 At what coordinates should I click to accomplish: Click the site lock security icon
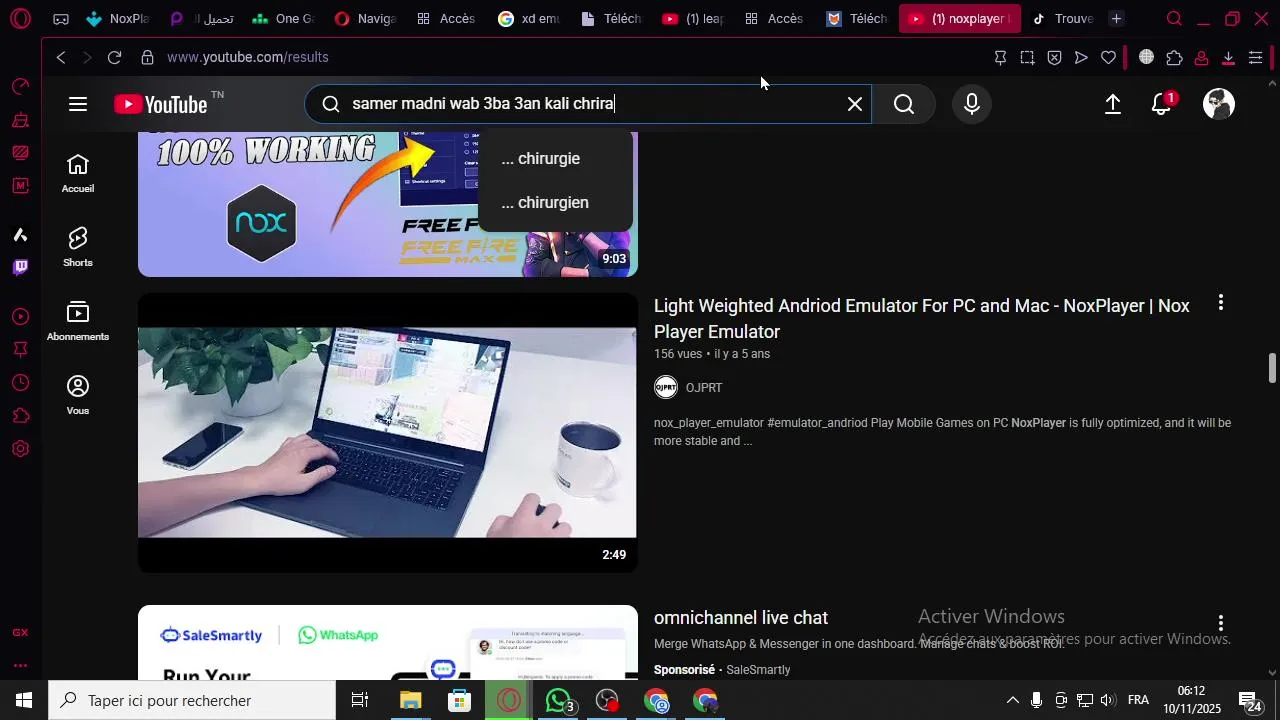(147, 58)
